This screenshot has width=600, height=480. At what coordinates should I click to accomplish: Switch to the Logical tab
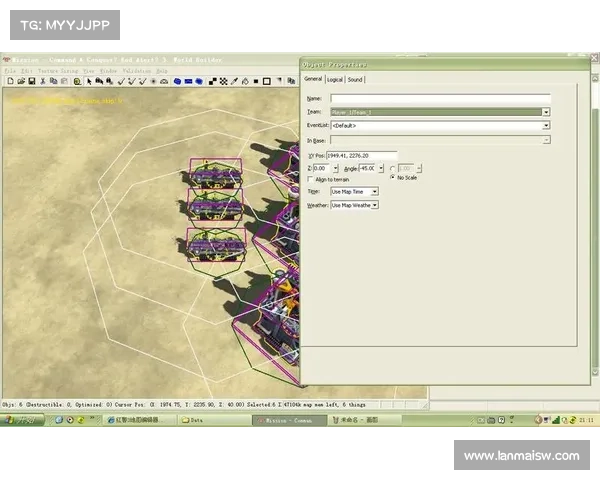click(x=335, y=80)
